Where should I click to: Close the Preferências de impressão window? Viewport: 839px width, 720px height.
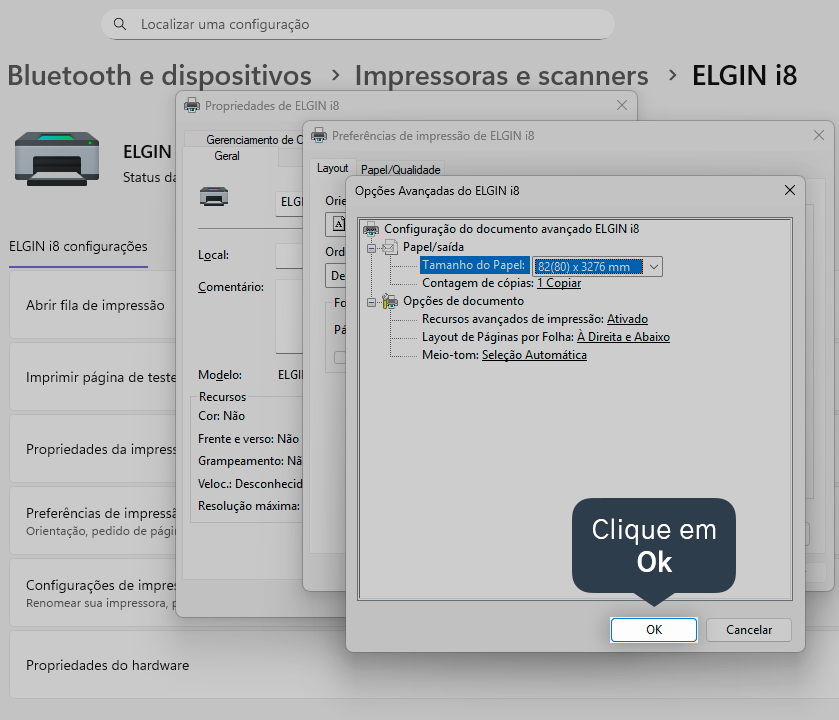coord(819,135)
